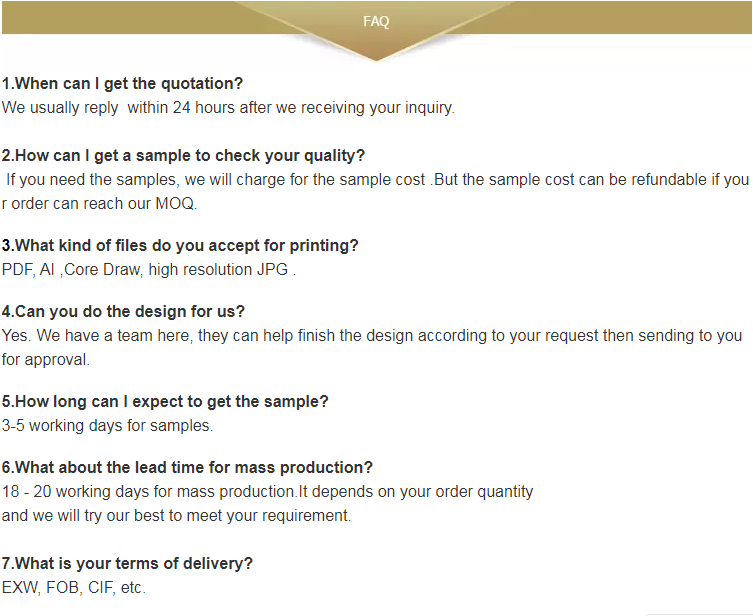The image size is (753, 616).
Task: Click the 18 - 20 working days line
Action: click(x=267, y=492)
